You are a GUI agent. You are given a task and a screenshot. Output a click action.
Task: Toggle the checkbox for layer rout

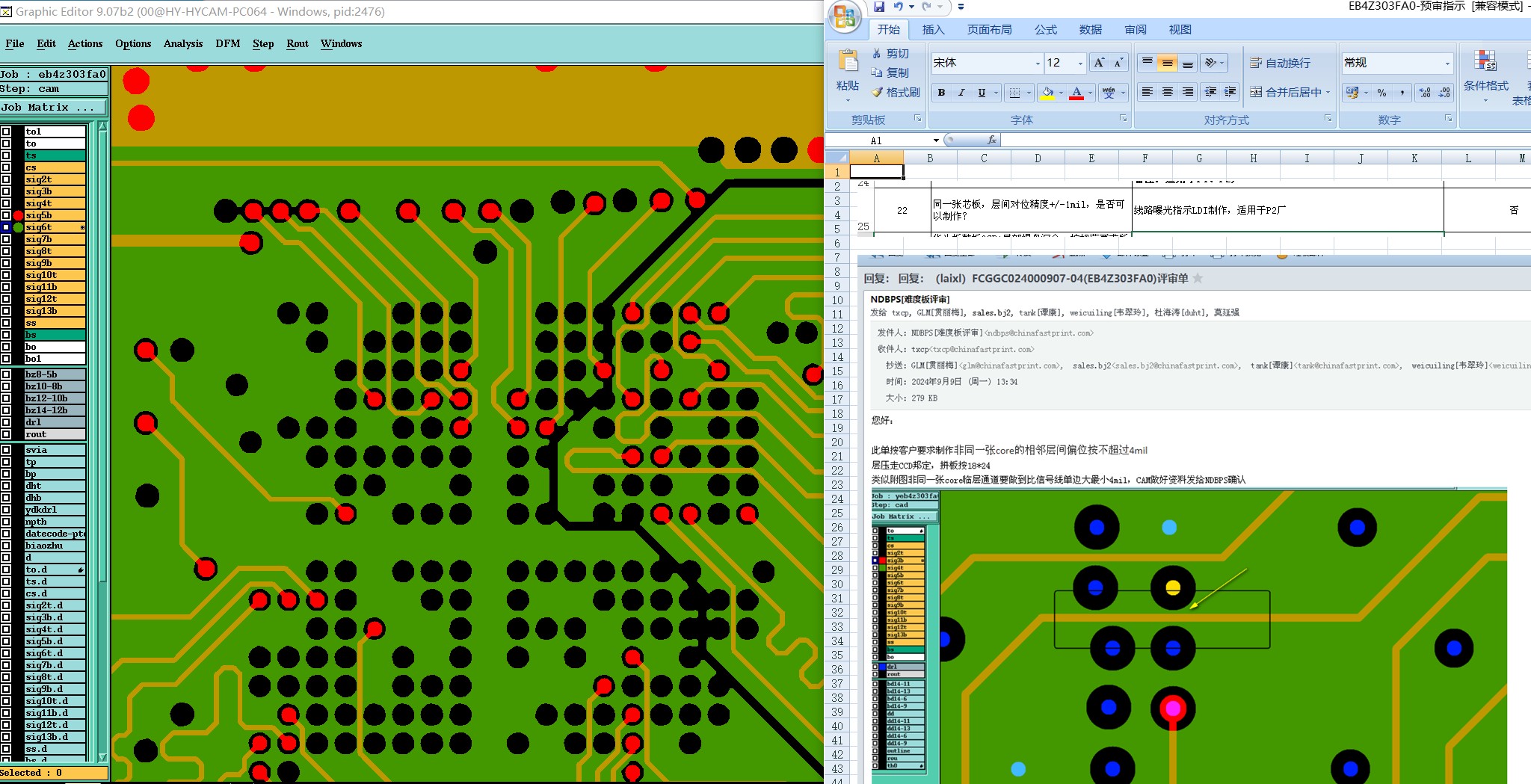(6, 434)
